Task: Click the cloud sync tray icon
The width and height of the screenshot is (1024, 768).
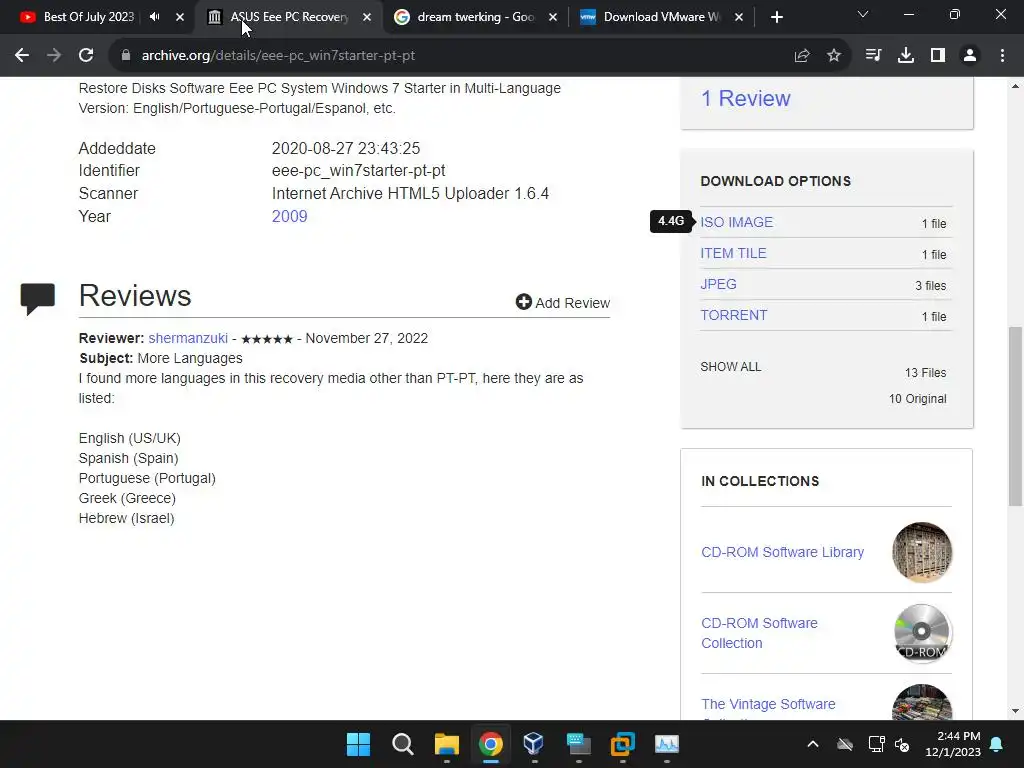Action: coord(845,744)
